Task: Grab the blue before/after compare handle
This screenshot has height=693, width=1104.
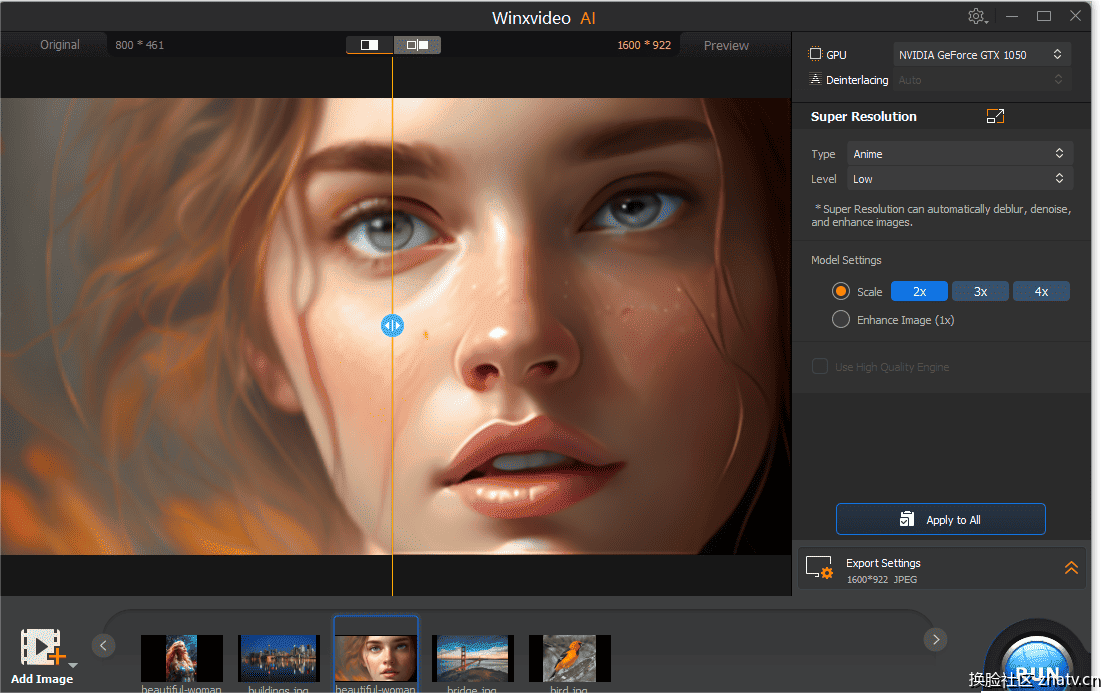Action: [392, 325]
